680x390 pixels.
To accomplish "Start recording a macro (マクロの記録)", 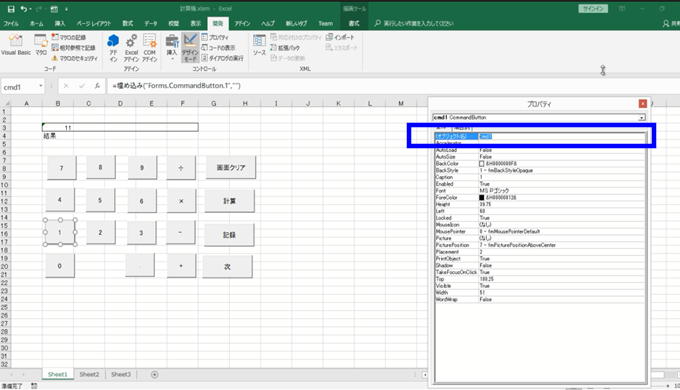I will point(69,37).
